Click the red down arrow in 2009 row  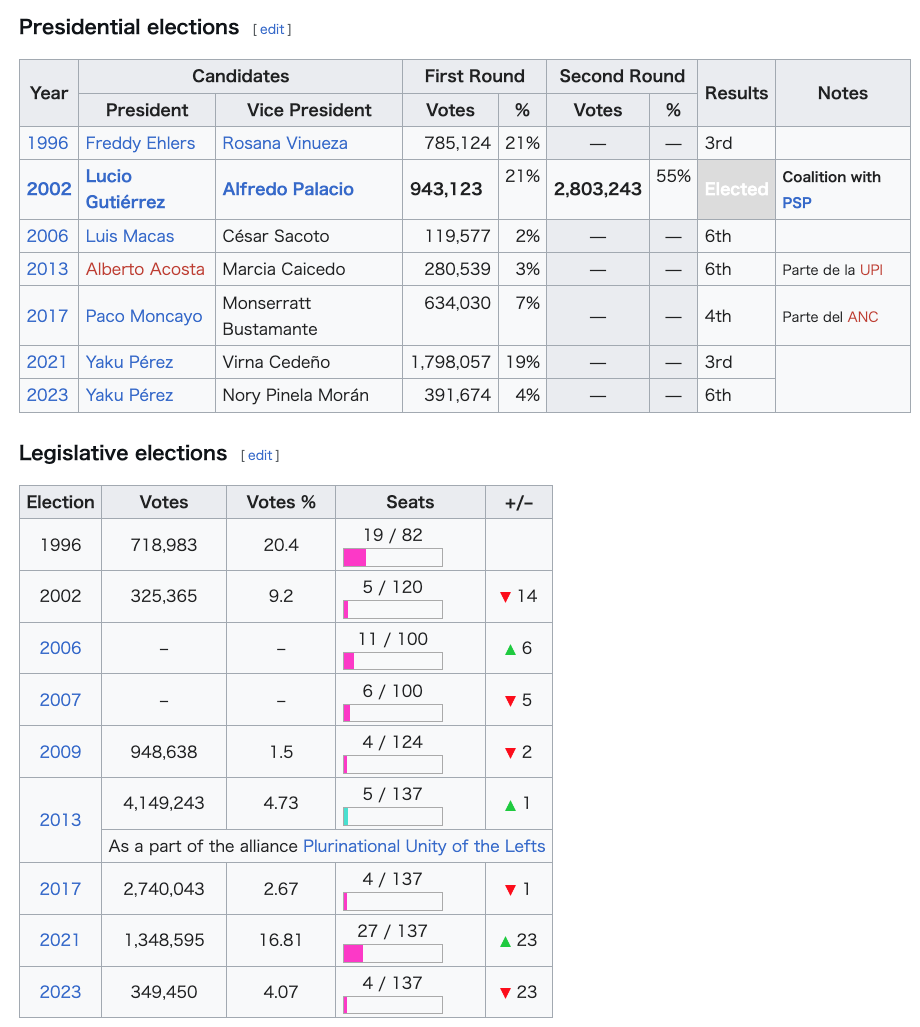(510, 753)
